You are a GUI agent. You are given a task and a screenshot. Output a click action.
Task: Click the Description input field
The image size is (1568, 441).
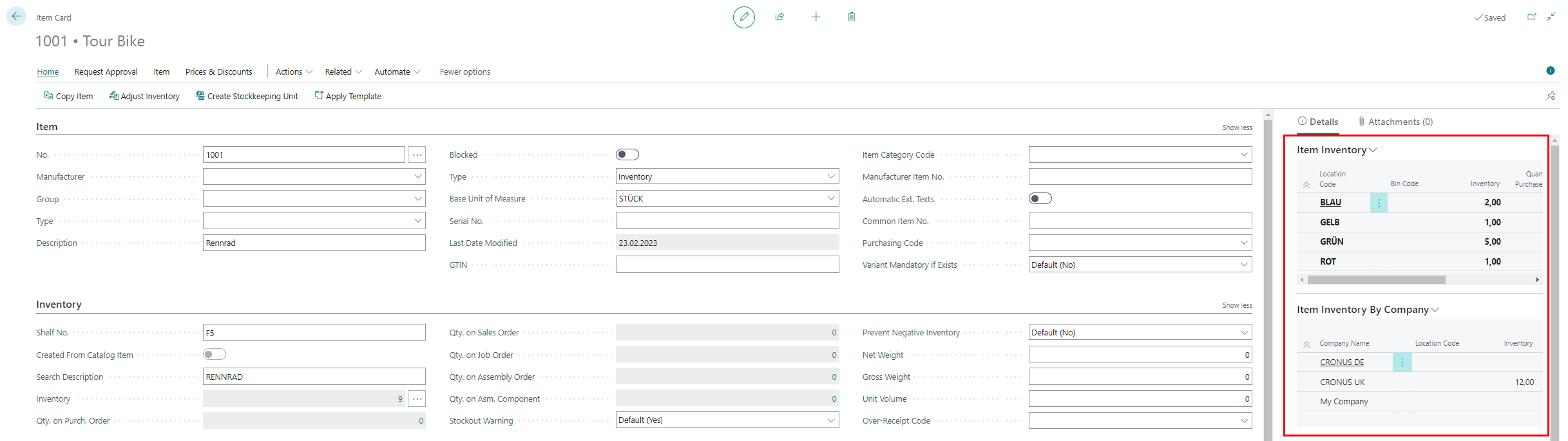pyautogui.click(x=314, y=243)
